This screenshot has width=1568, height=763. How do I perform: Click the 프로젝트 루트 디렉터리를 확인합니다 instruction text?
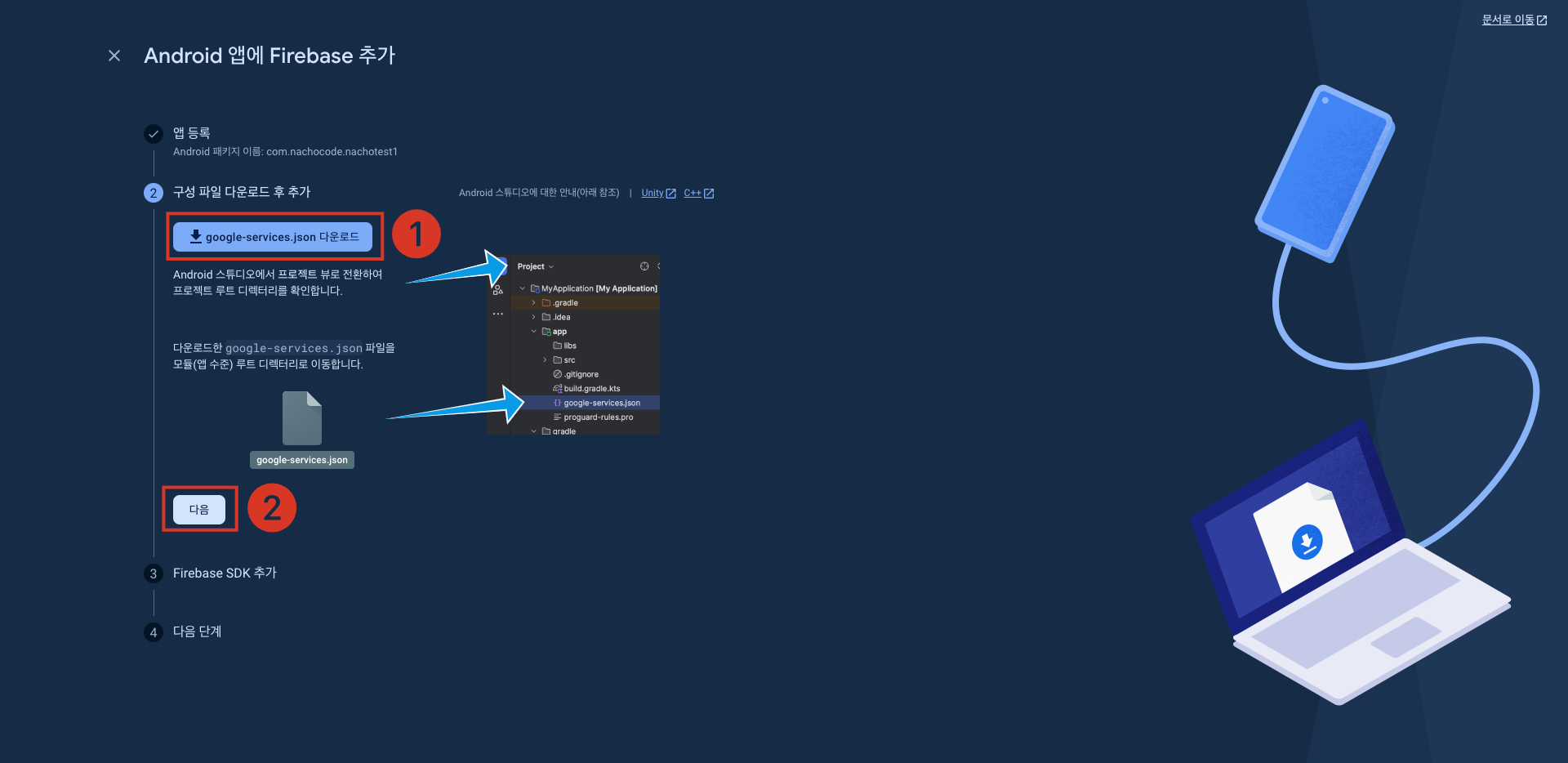[257, 291]
